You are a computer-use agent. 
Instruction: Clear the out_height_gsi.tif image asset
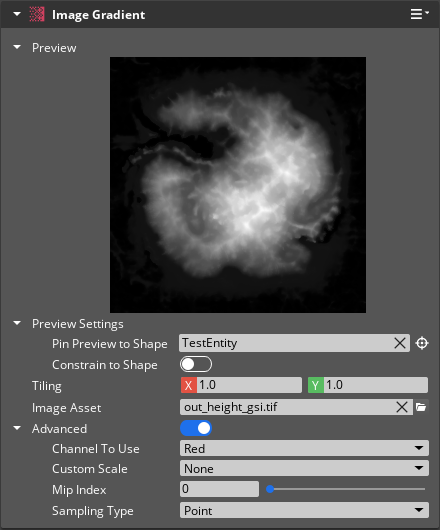pyautogui.click(x=402, y=407)
